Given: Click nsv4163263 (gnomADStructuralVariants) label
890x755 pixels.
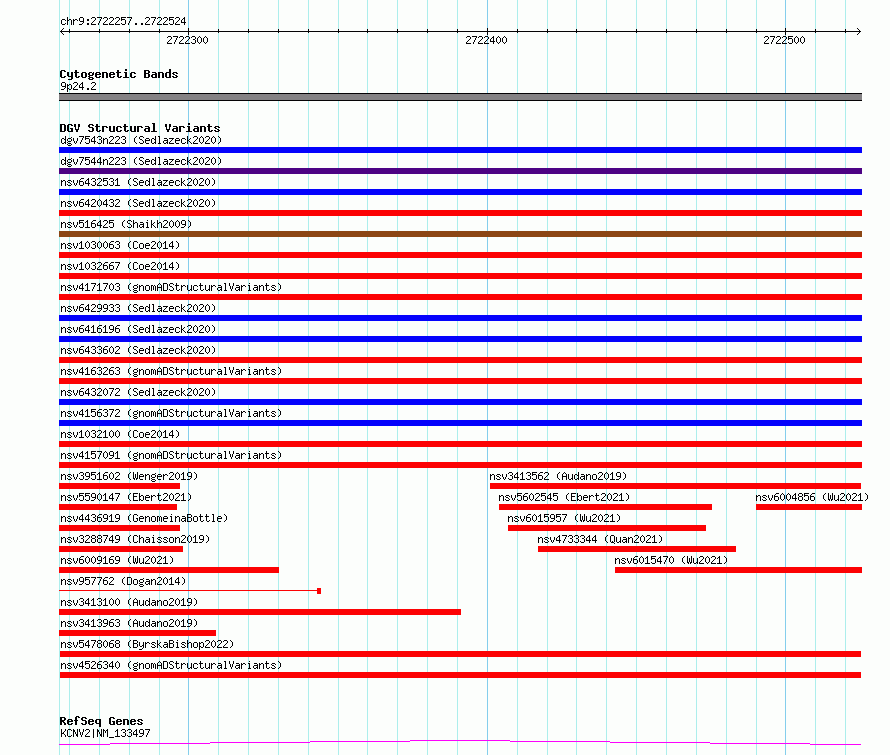Looking at the screenshot, I should [171, 371].
